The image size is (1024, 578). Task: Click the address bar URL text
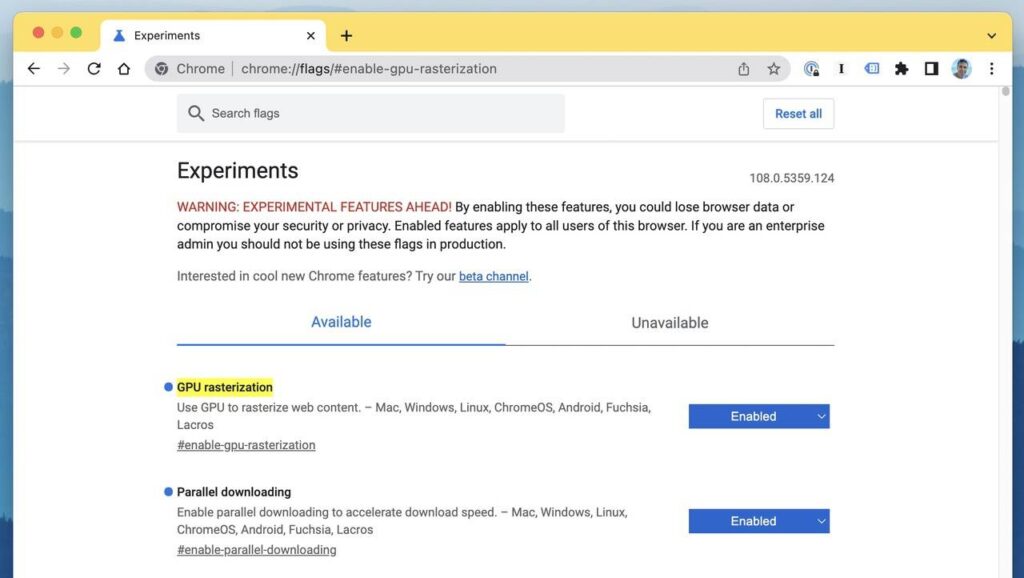point(369,69)
